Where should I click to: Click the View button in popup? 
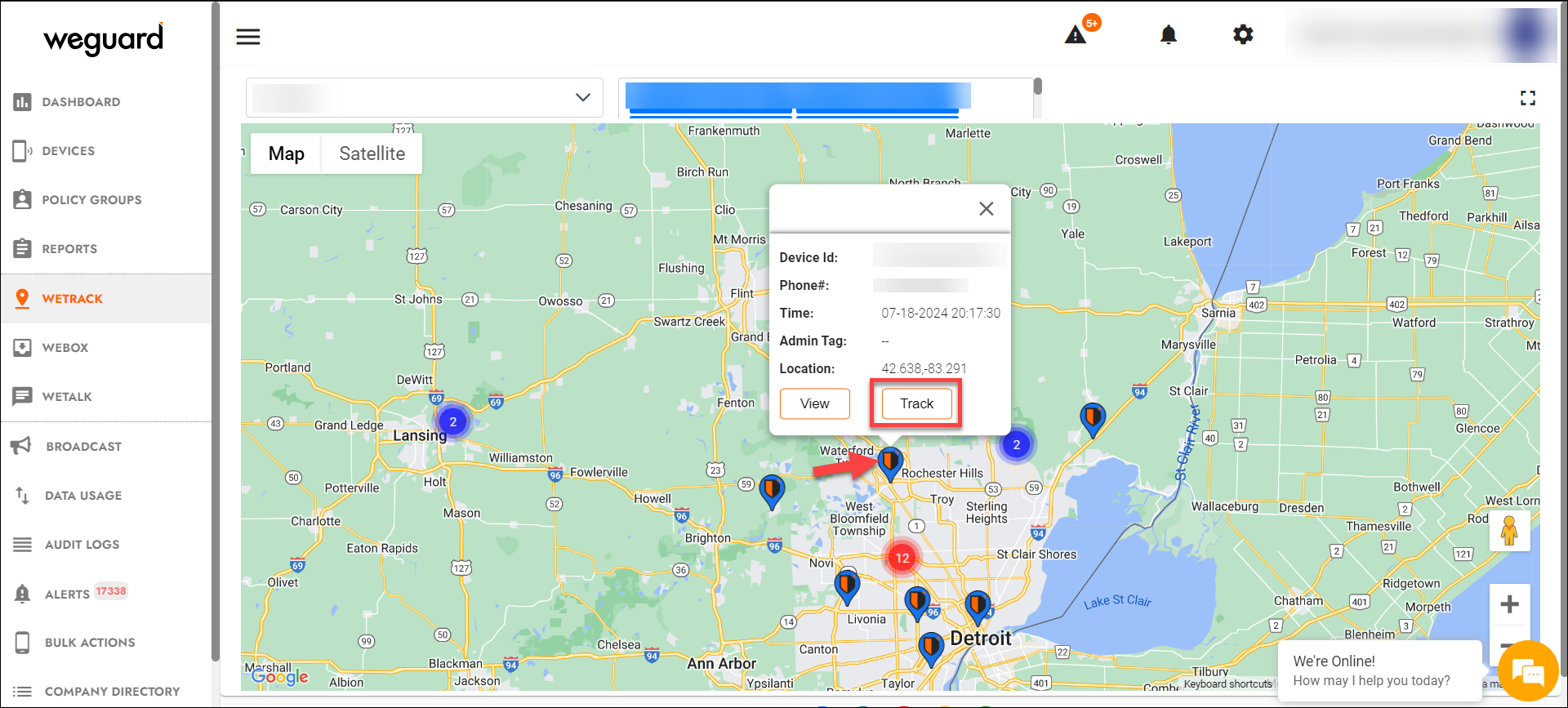[x=815, y=403]
